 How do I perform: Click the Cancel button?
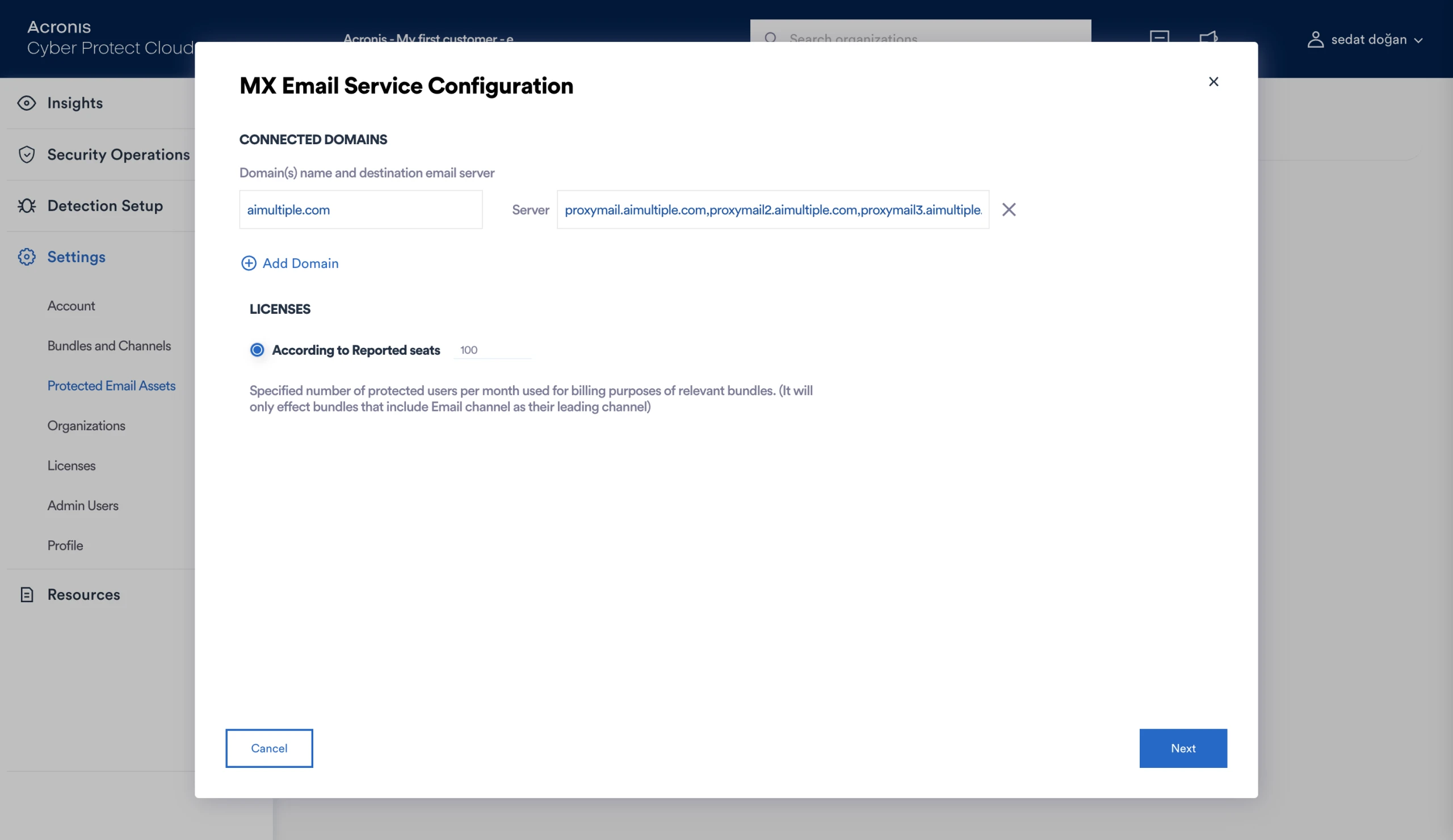point(269,748)
